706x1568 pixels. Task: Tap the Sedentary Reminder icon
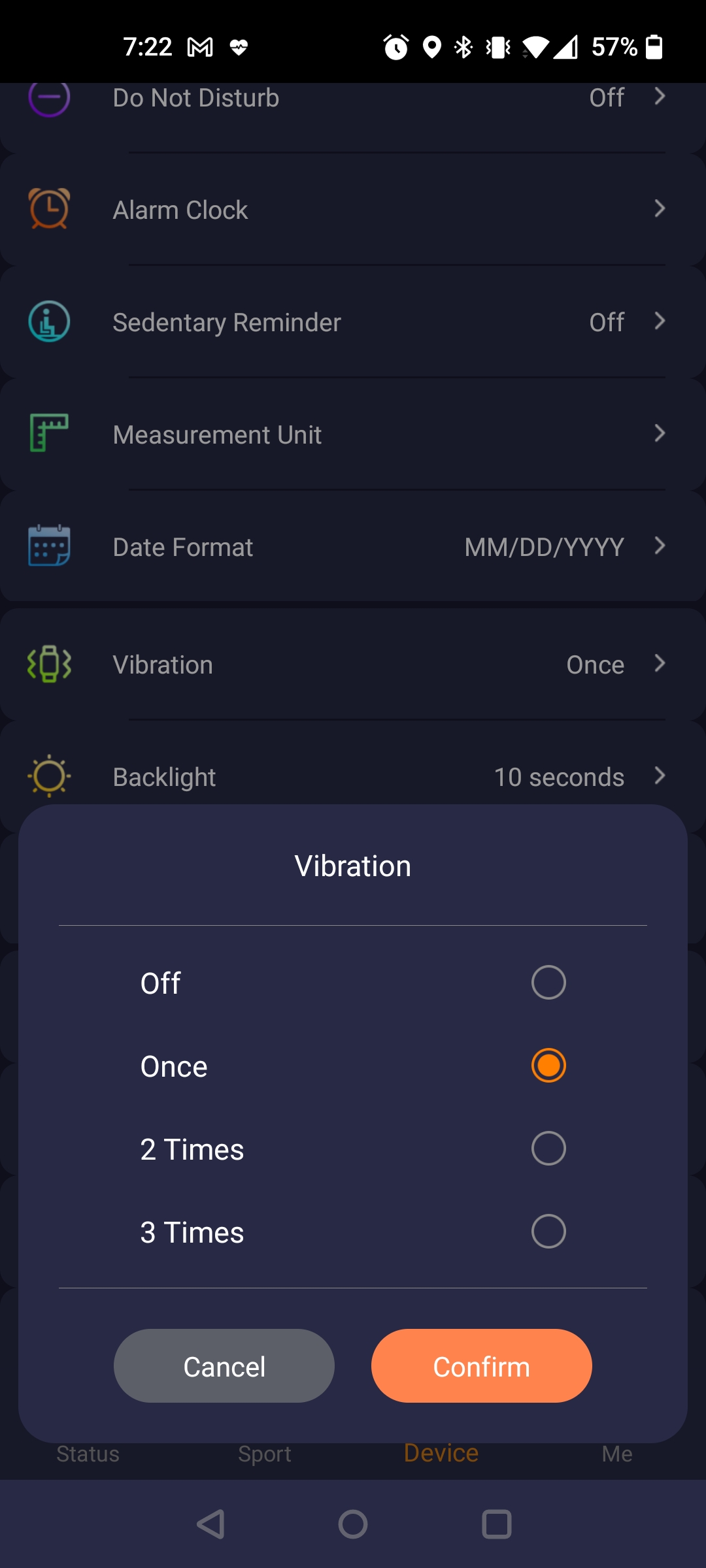(49, 321)
